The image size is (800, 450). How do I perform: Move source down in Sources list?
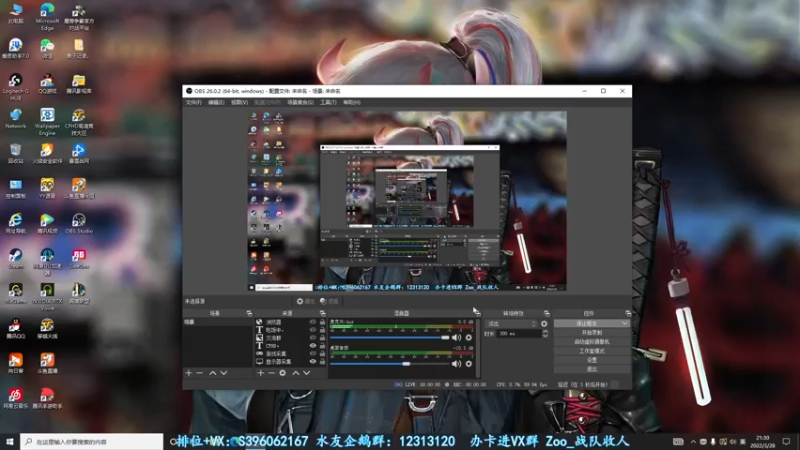pyautogui.click(x=307, y=373)
